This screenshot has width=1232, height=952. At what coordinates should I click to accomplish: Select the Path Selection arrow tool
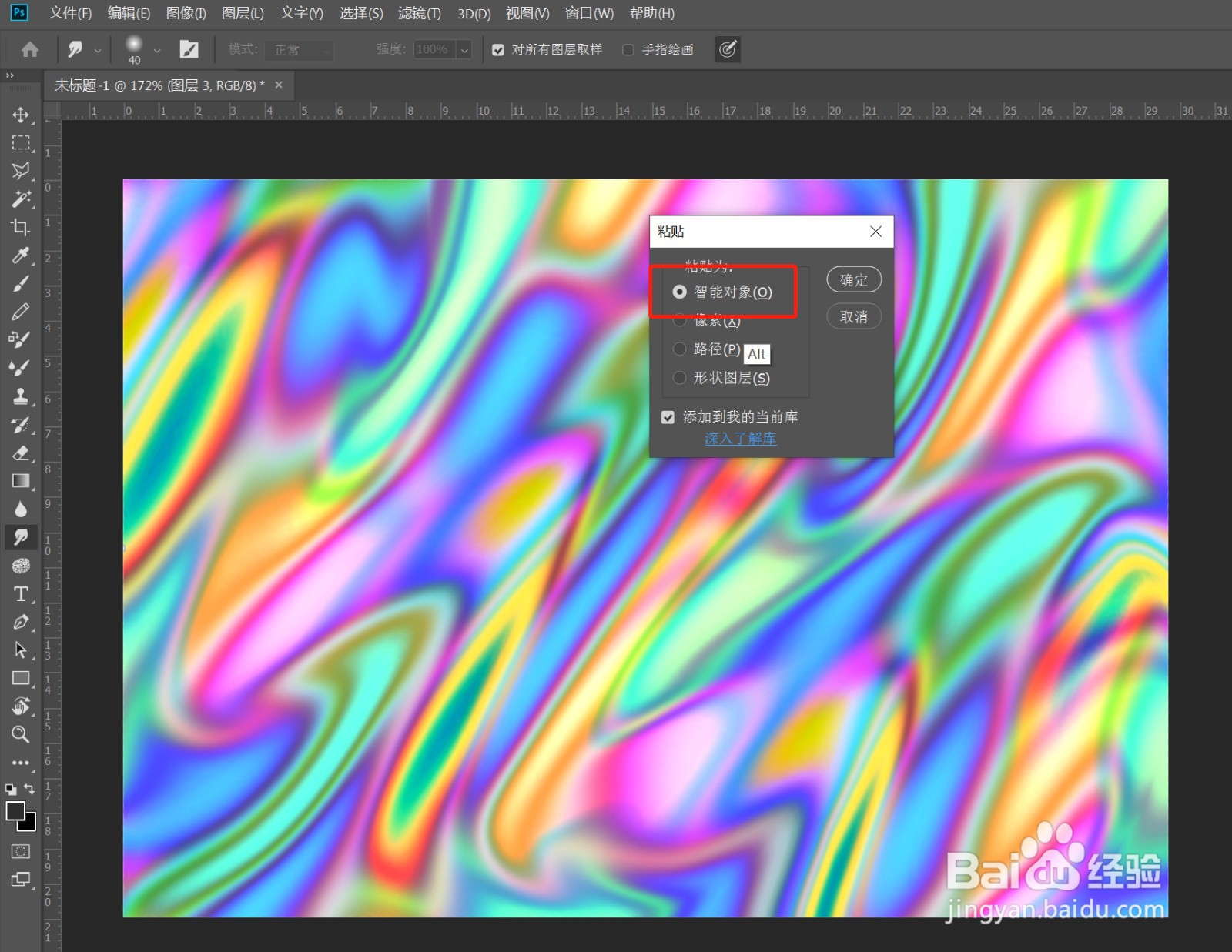[x=21, y=650]
